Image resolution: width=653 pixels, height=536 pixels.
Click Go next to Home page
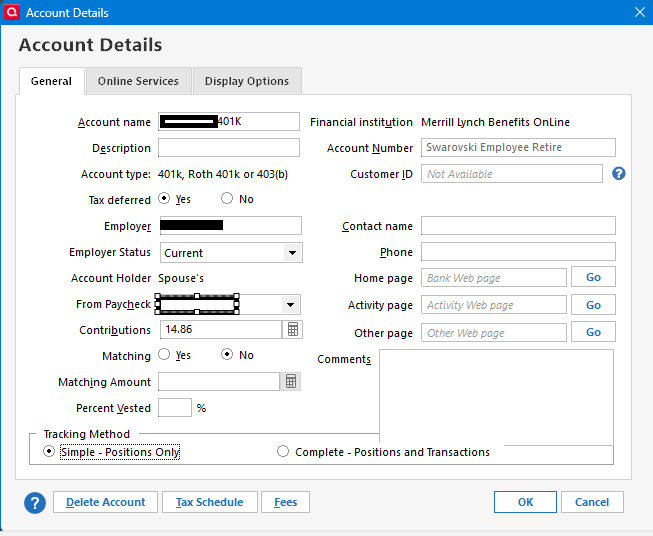(593, 277)
